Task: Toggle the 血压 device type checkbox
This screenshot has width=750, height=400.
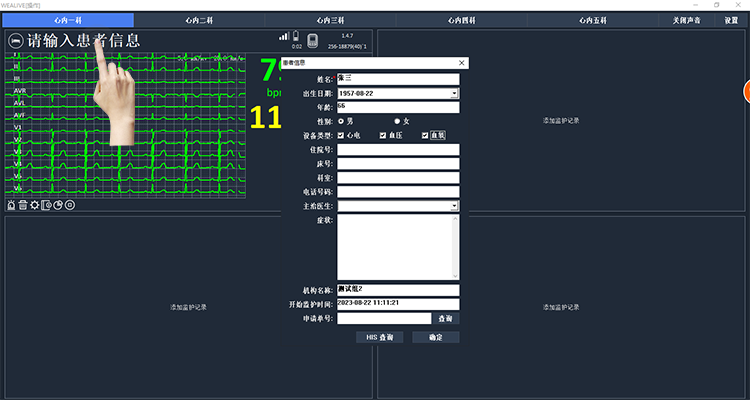Action: (x=382, y=135)
